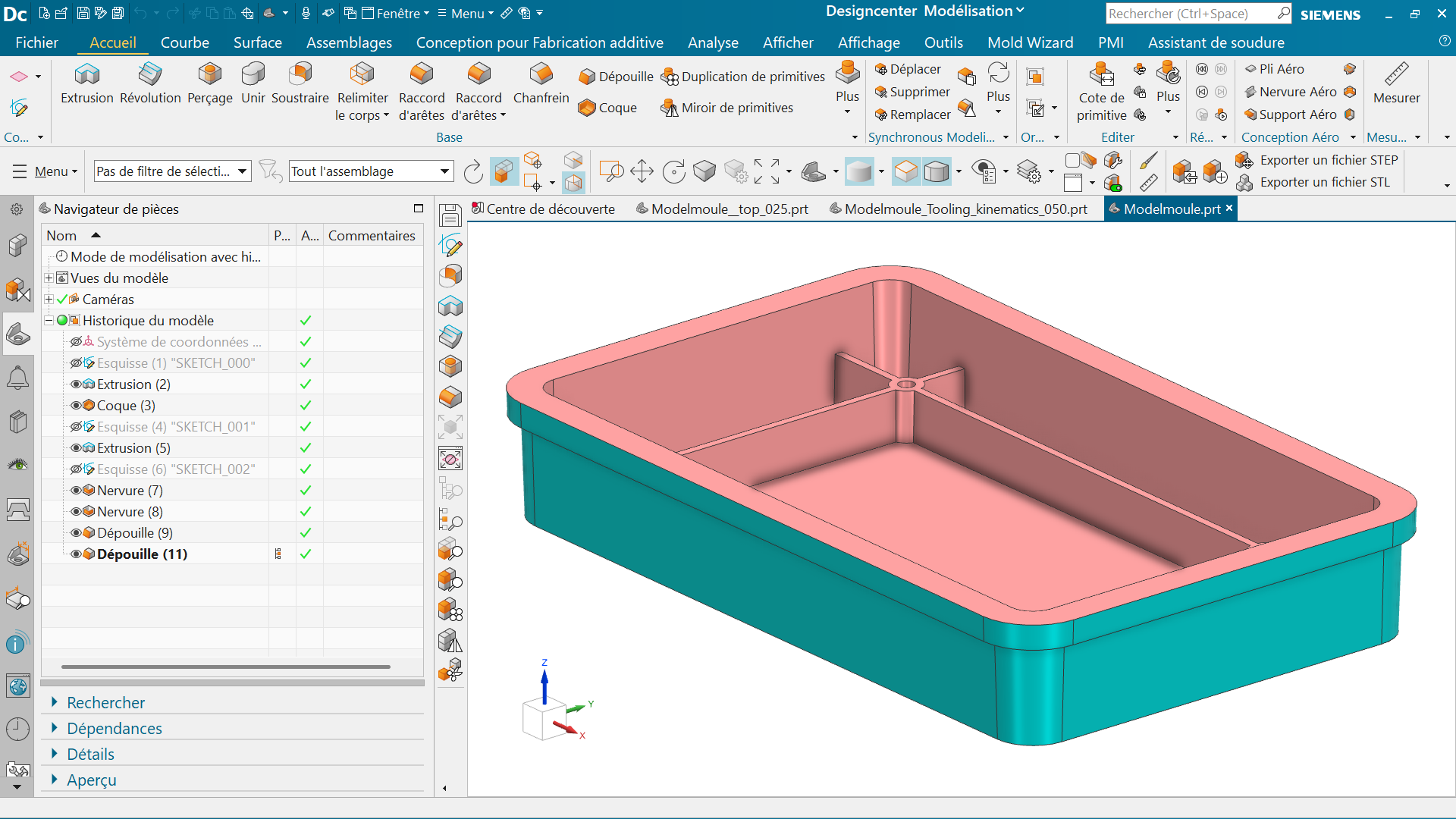Expand the Dépendances section

pos(114,729)
